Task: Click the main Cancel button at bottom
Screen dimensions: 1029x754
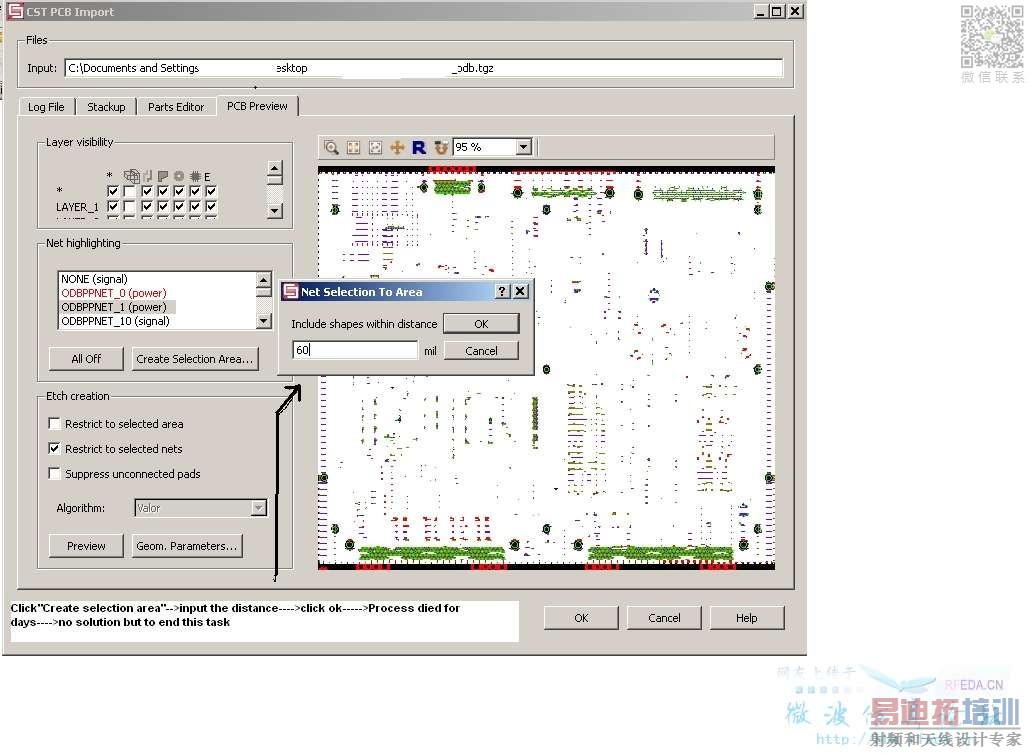Action: tap(664, 618)
